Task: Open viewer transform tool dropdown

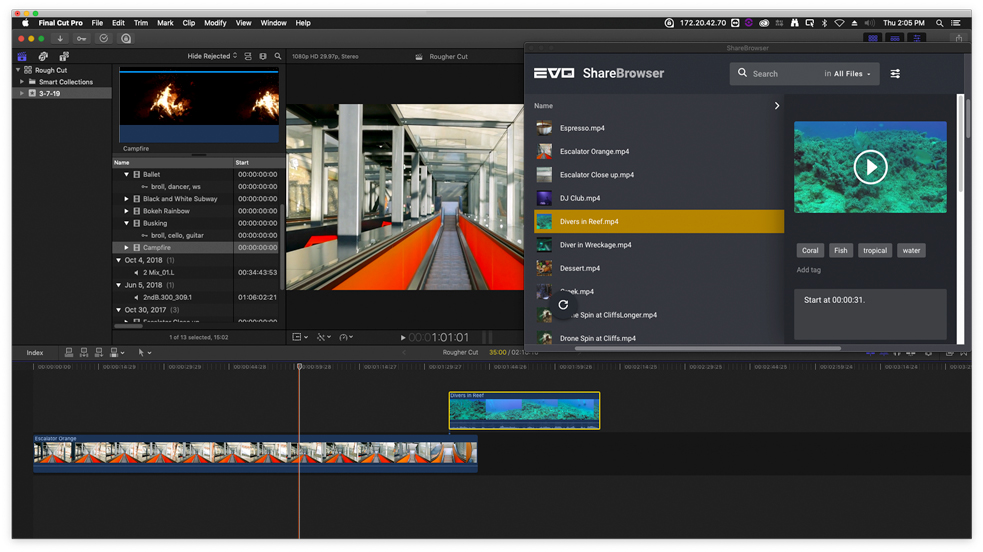Action: [301, 337]
